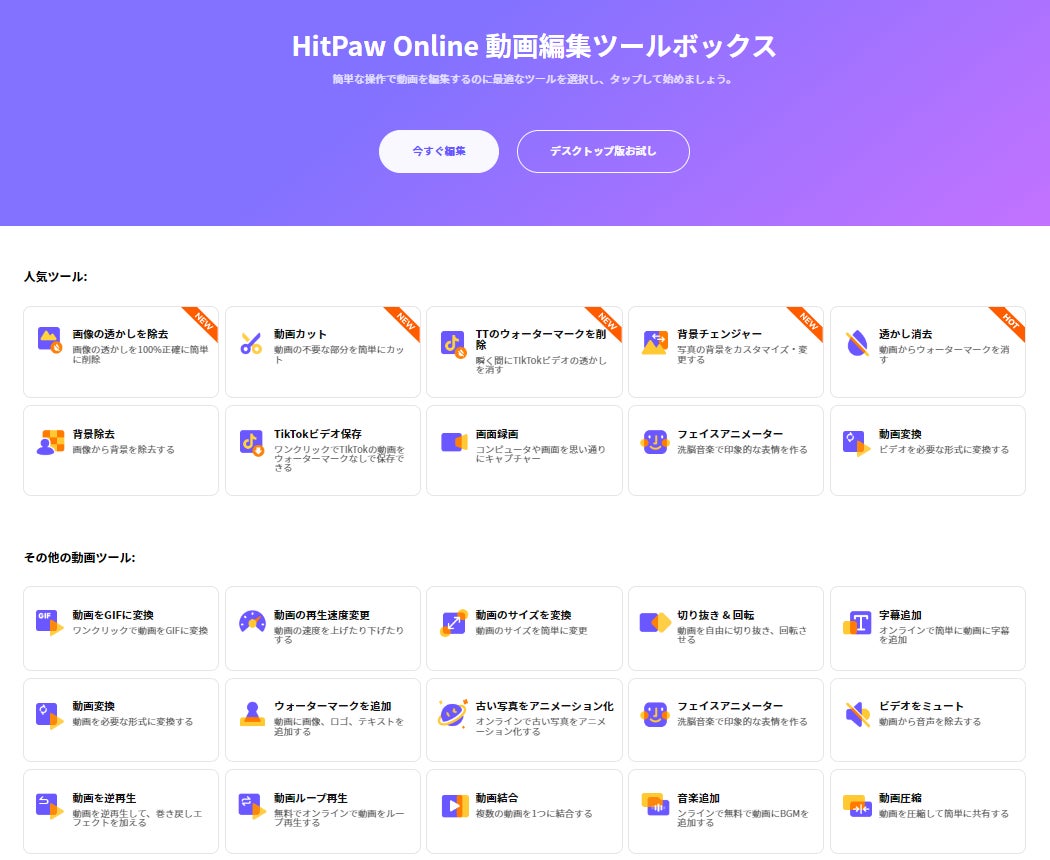Click the デスクトップ版お試し button

603,151
